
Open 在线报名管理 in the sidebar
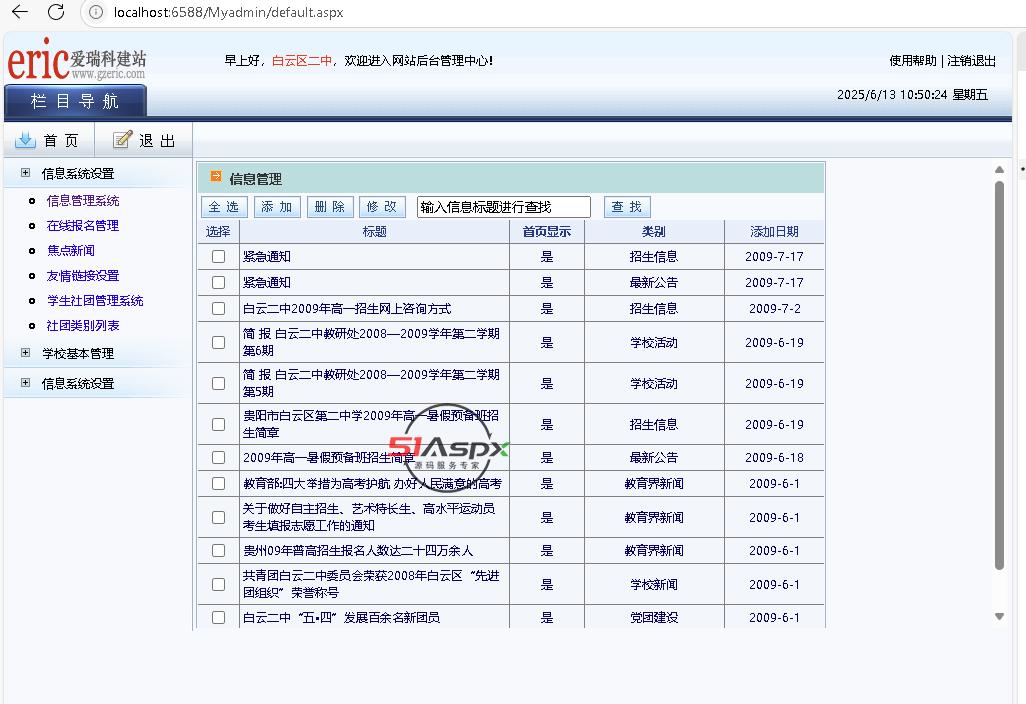click(83, 226)
